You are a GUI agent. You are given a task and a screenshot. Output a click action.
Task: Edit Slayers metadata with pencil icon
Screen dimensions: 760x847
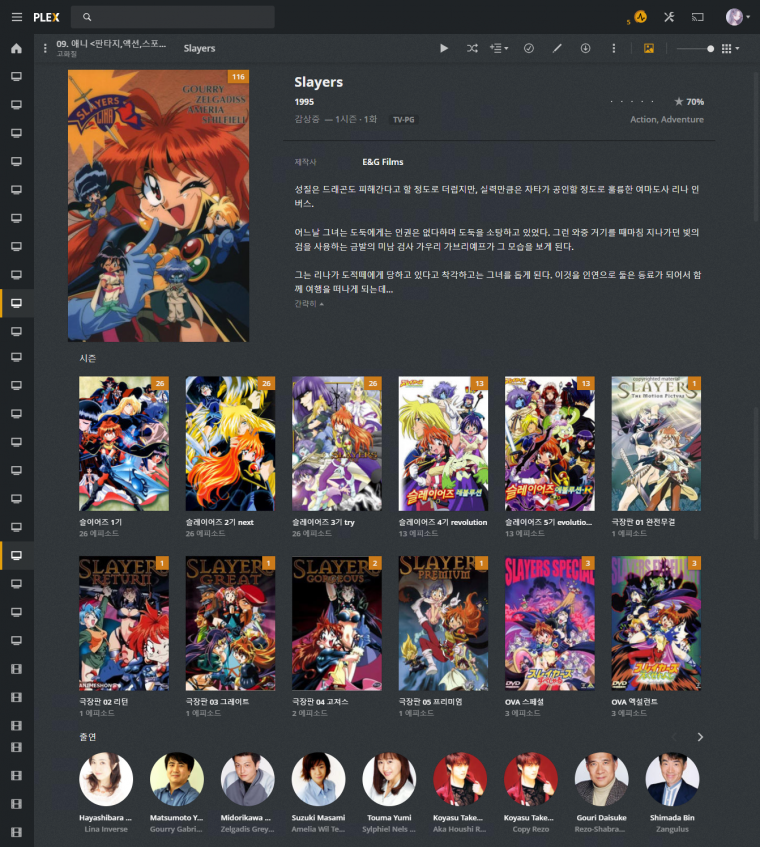coord(557,48)
